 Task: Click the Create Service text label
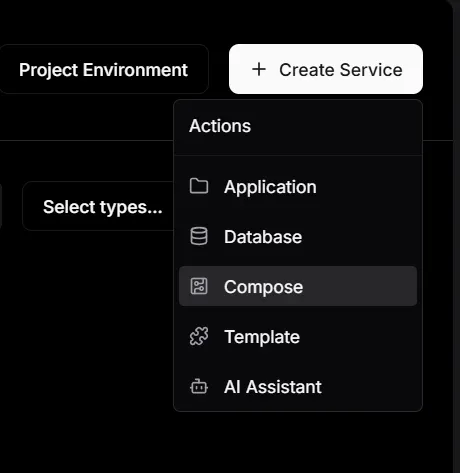pos(341,70)
